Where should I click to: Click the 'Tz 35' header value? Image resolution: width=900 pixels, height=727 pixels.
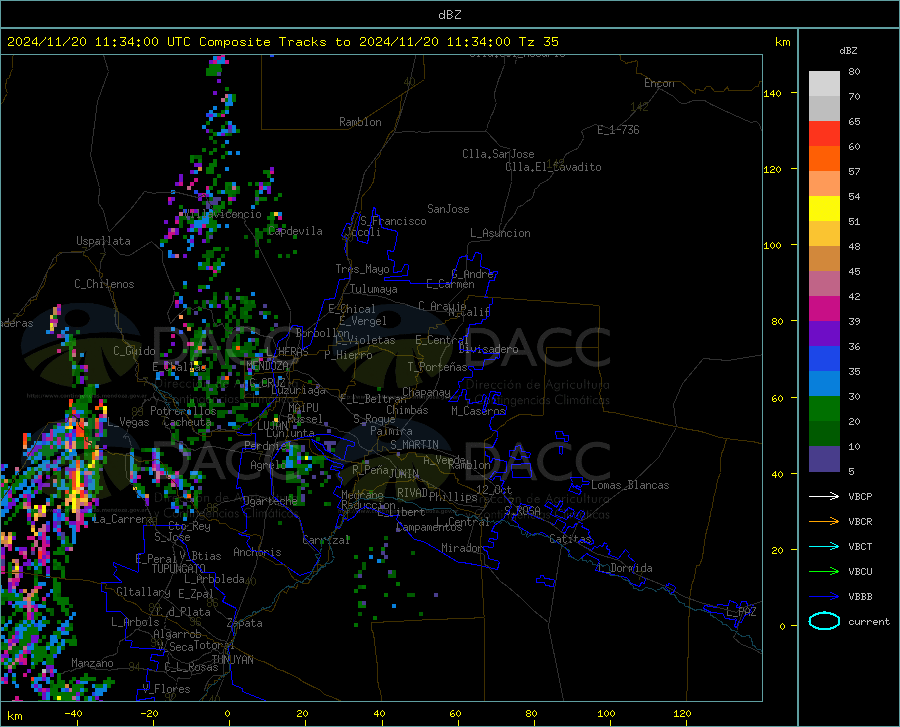click(x=539, y=42)
